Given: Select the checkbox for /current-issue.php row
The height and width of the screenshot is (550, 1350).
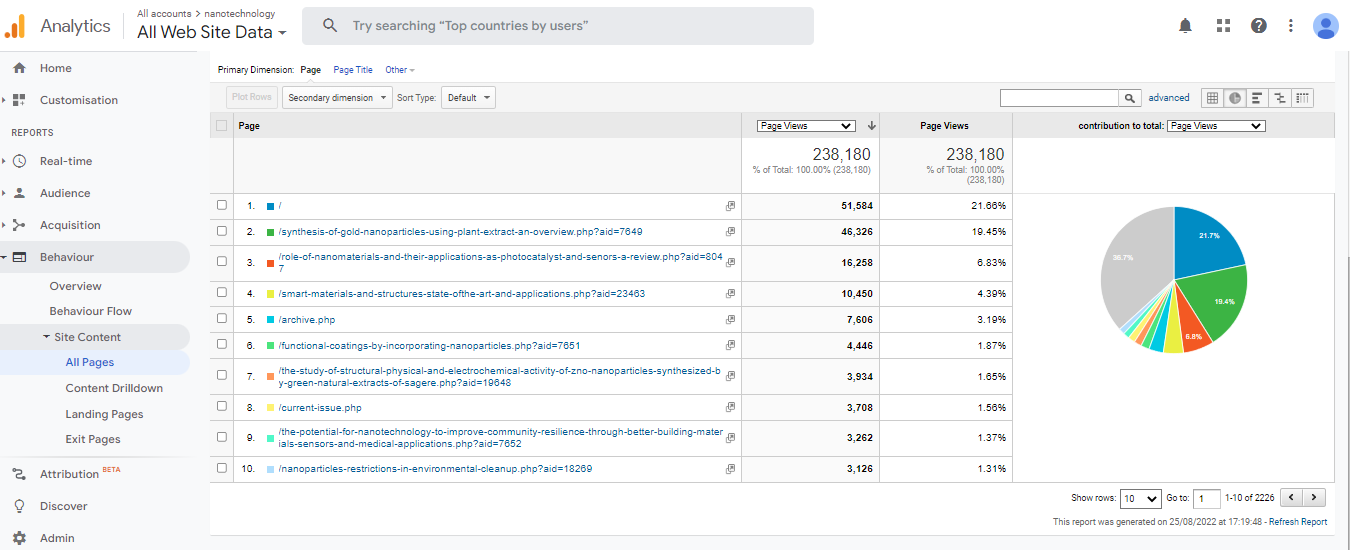Looking at the screenshot, I should click(x=222, y=408).
